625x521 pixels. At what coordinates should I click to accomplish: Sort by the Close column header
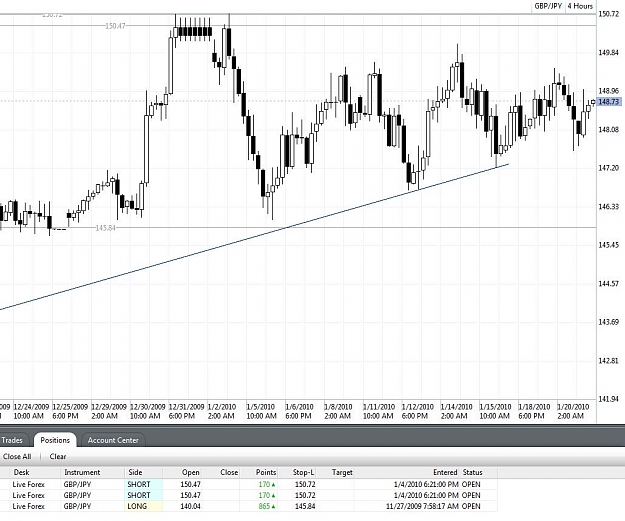click(229, 472)
